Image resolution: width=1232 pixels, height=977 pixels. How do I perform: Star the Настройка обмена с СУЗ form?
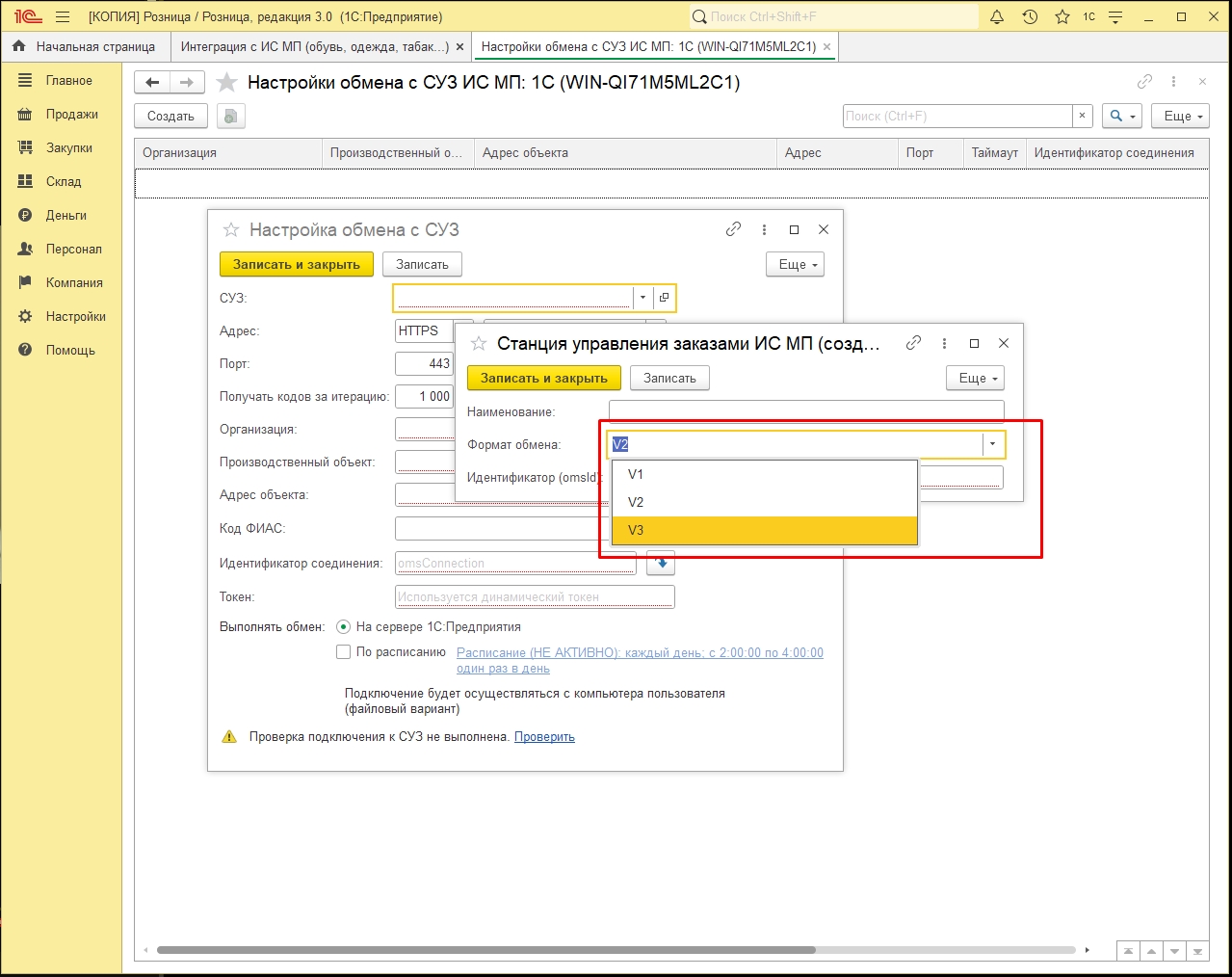pyautogui.click(x=231, y=229)
